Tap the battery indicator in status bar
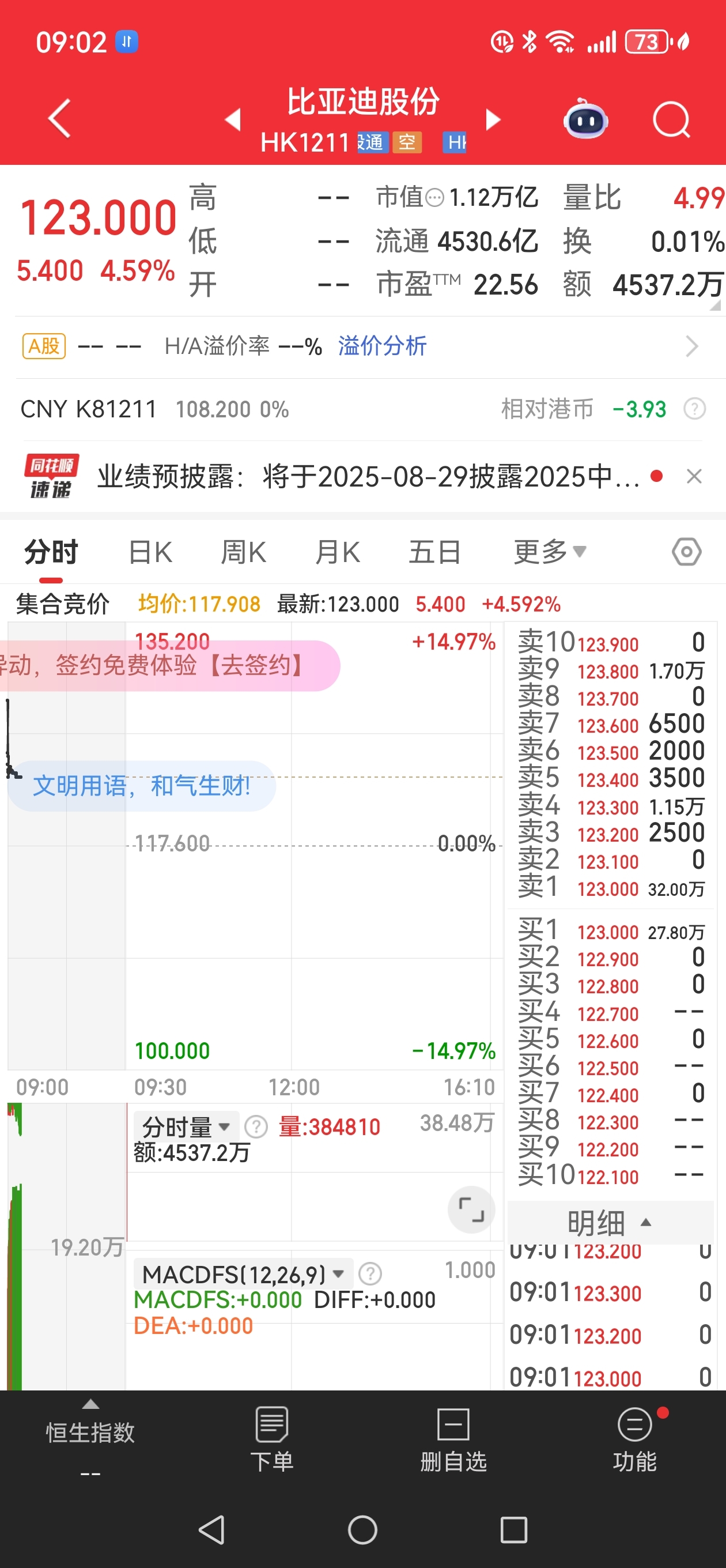This screenshot has height=1568, width=726. coord(648,42)
